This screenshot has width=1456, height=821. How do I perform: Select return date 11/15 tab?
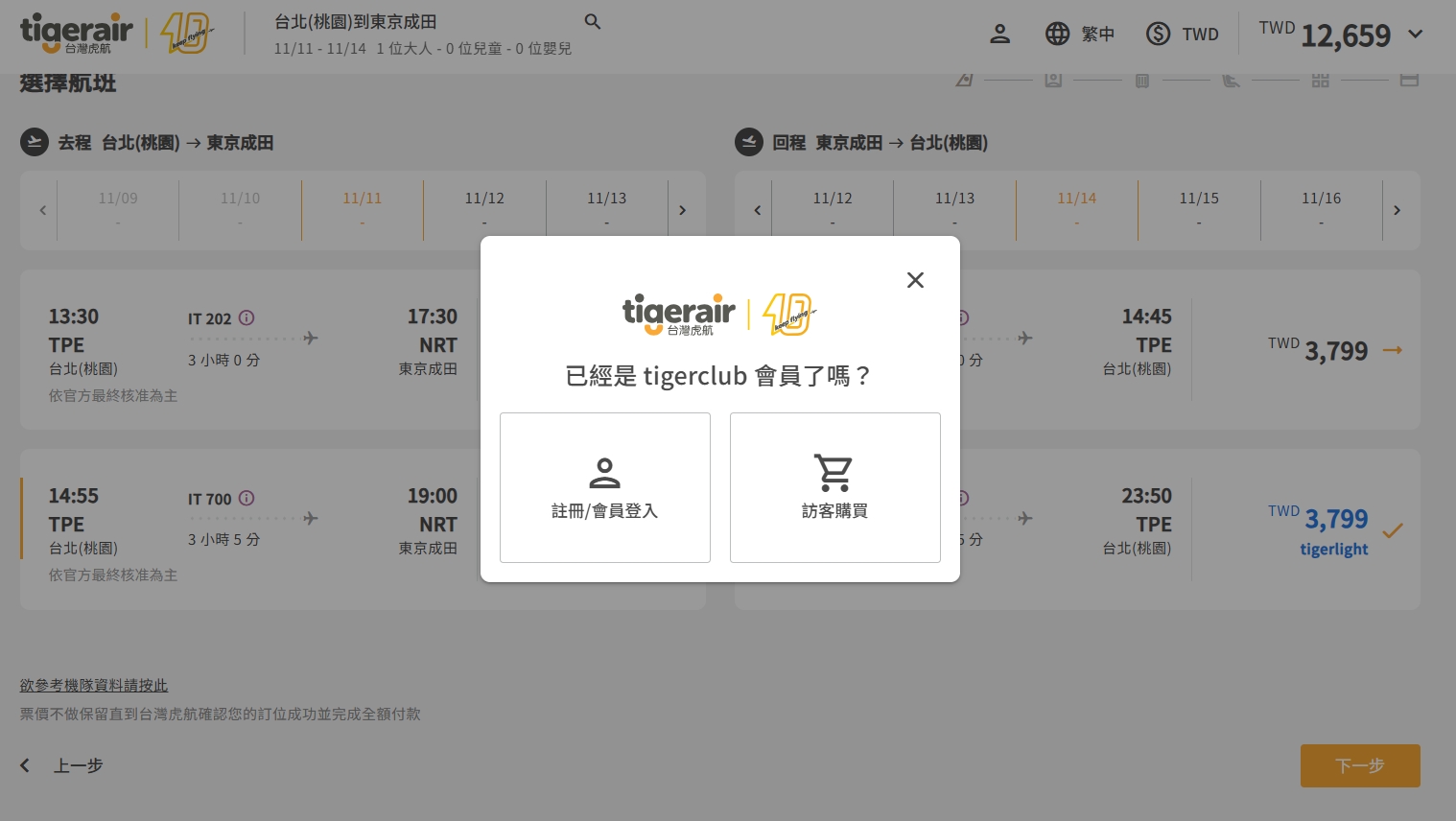[1199, 209]
